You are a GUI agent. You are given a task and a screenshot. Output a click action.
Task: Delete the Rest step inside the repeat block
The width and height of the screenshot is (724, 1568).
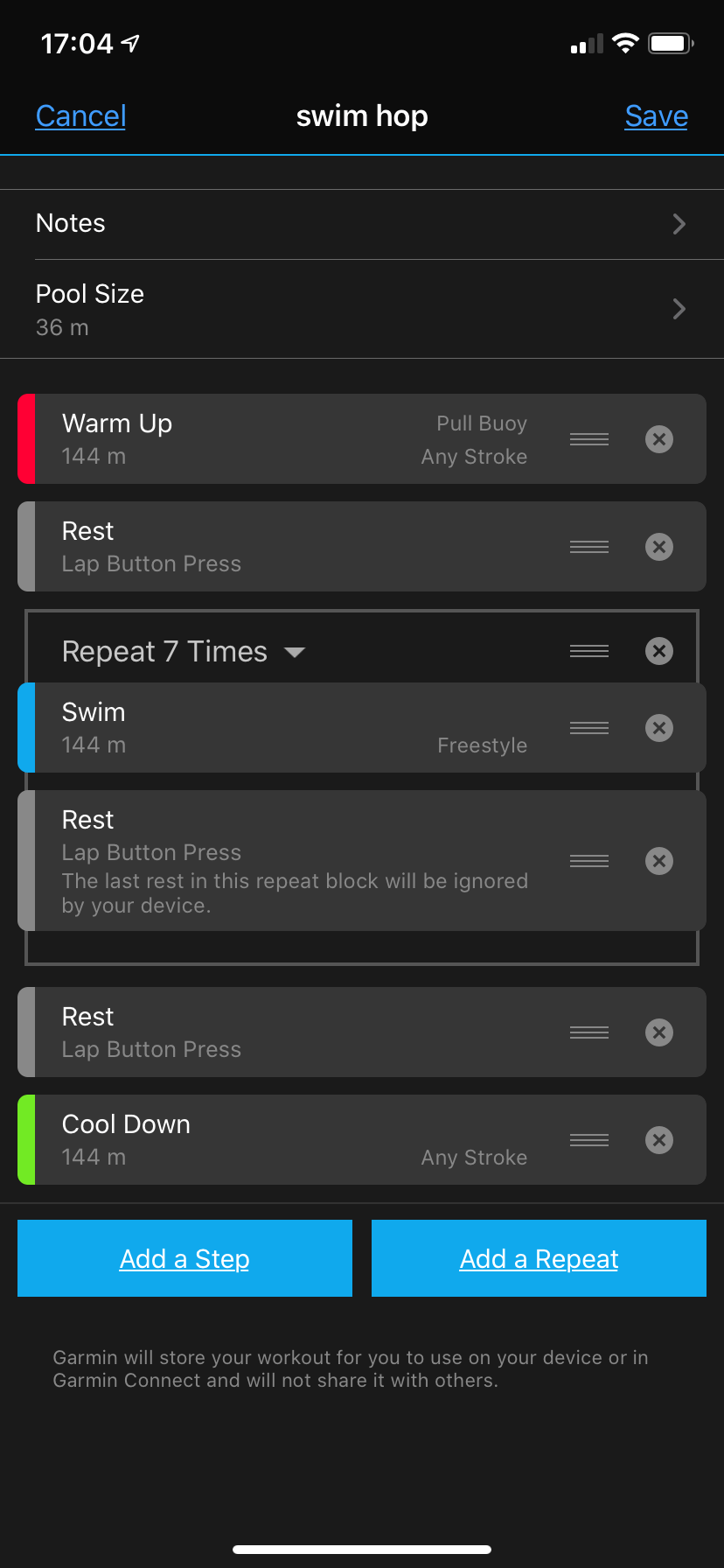[659, 860]
